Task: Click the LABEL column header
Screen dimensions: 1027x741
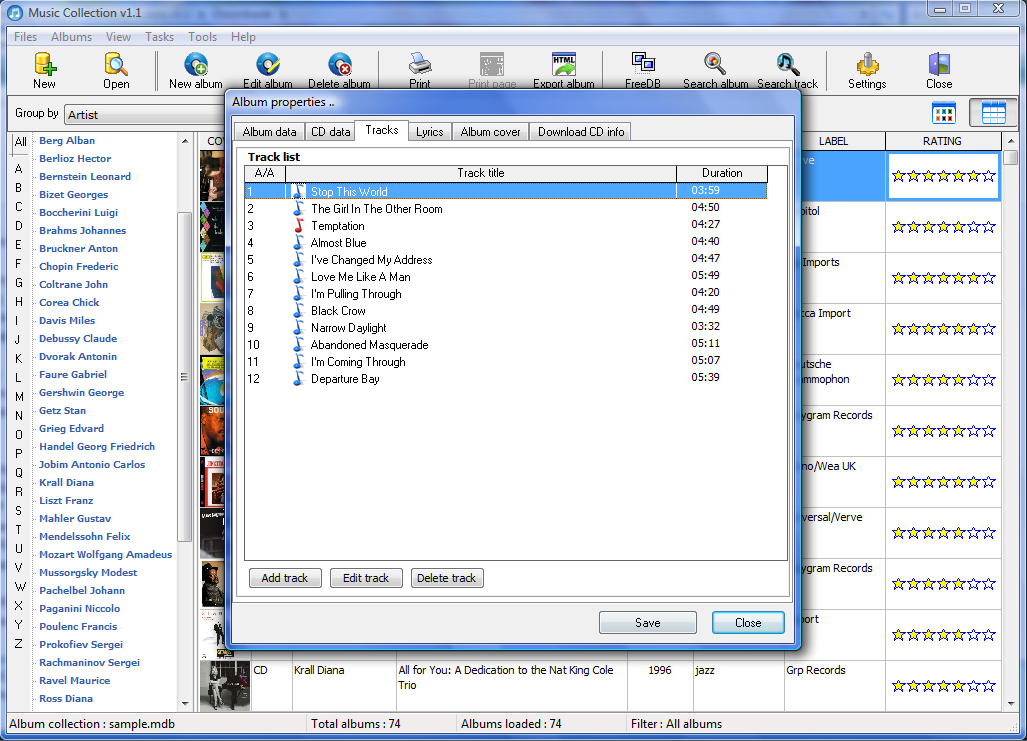Action: tap(833, 141)
